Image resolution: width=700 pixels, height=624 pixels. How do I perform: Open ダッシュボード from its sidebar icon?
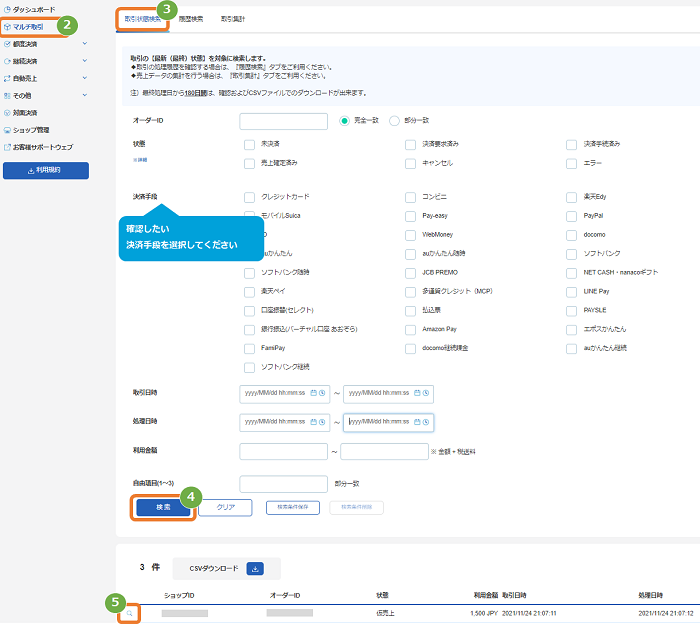click(7, 9)
